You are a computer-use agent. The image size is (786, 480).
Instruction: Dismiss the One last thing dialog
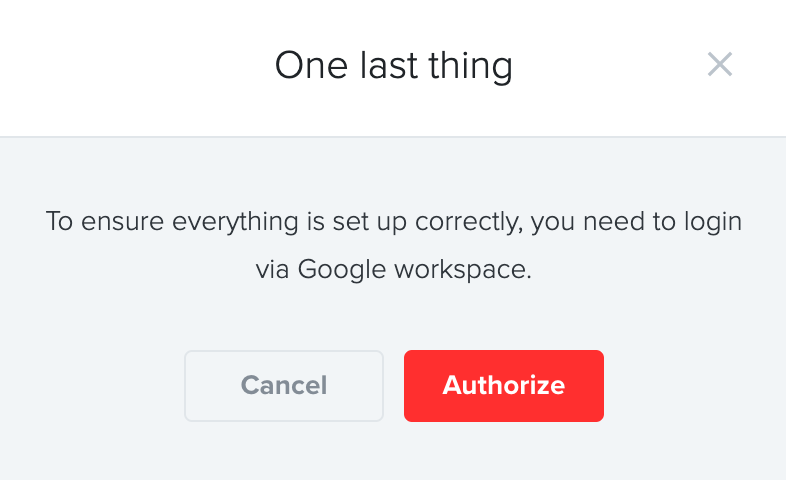point(720,64)
